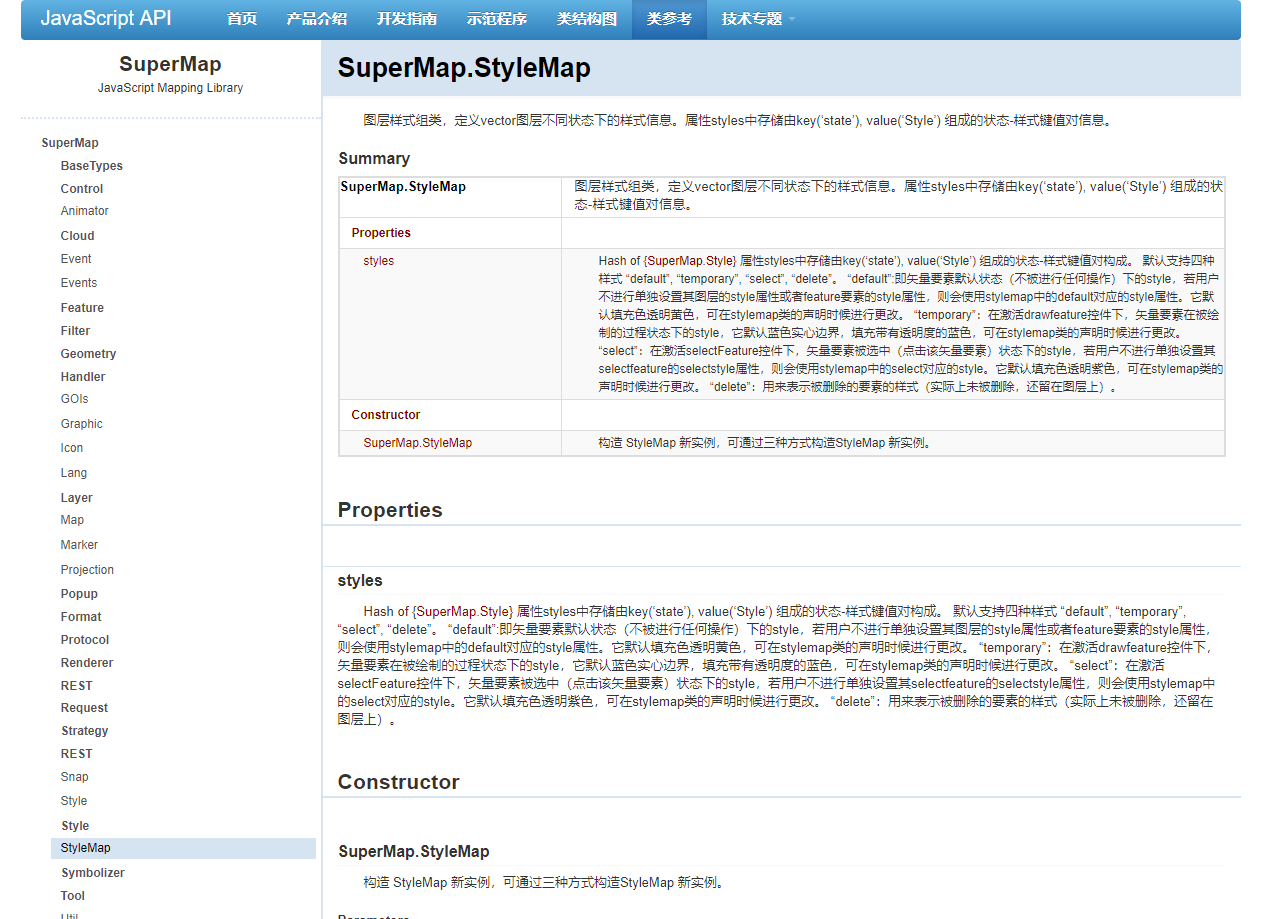Expand the Request category
Image resolution: width=1277 pixels, height=919 pixels.
[x=84, y=708]
